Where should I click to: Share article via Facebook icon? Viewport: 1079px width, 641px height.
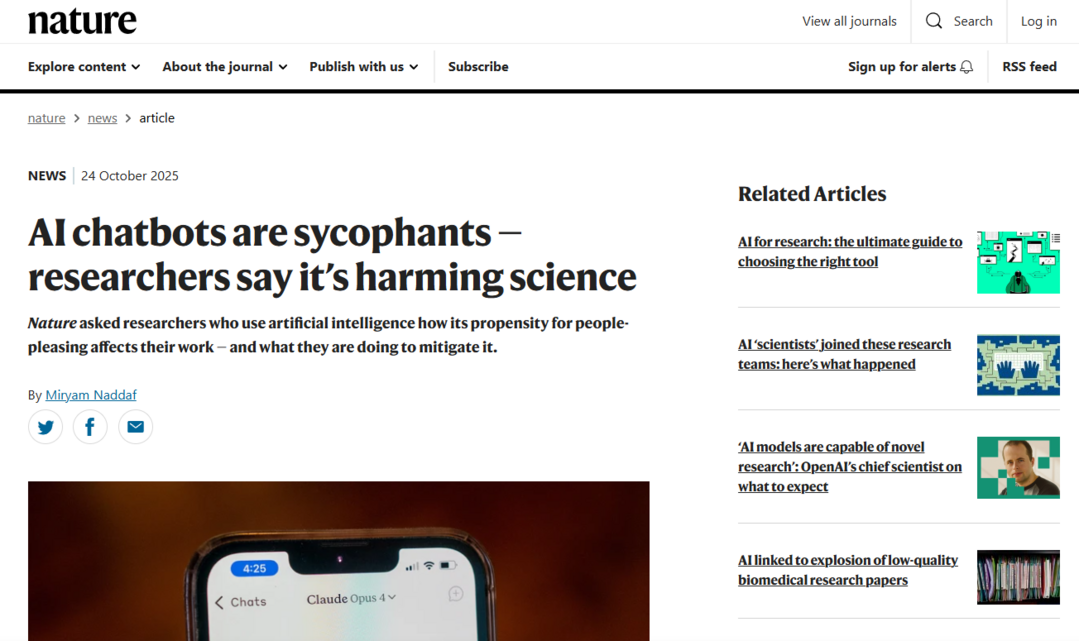[x=90, y=427]
